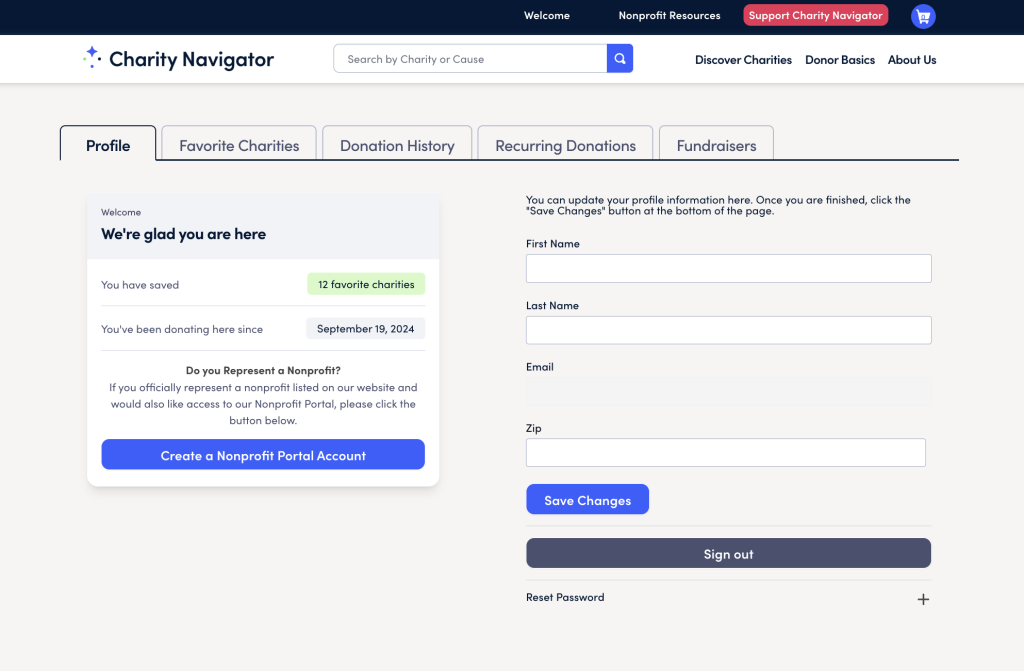The height and width of the screenshot is (671, 1024).
Task: Click the September 19, 2024 date badge
Action: 366,329
